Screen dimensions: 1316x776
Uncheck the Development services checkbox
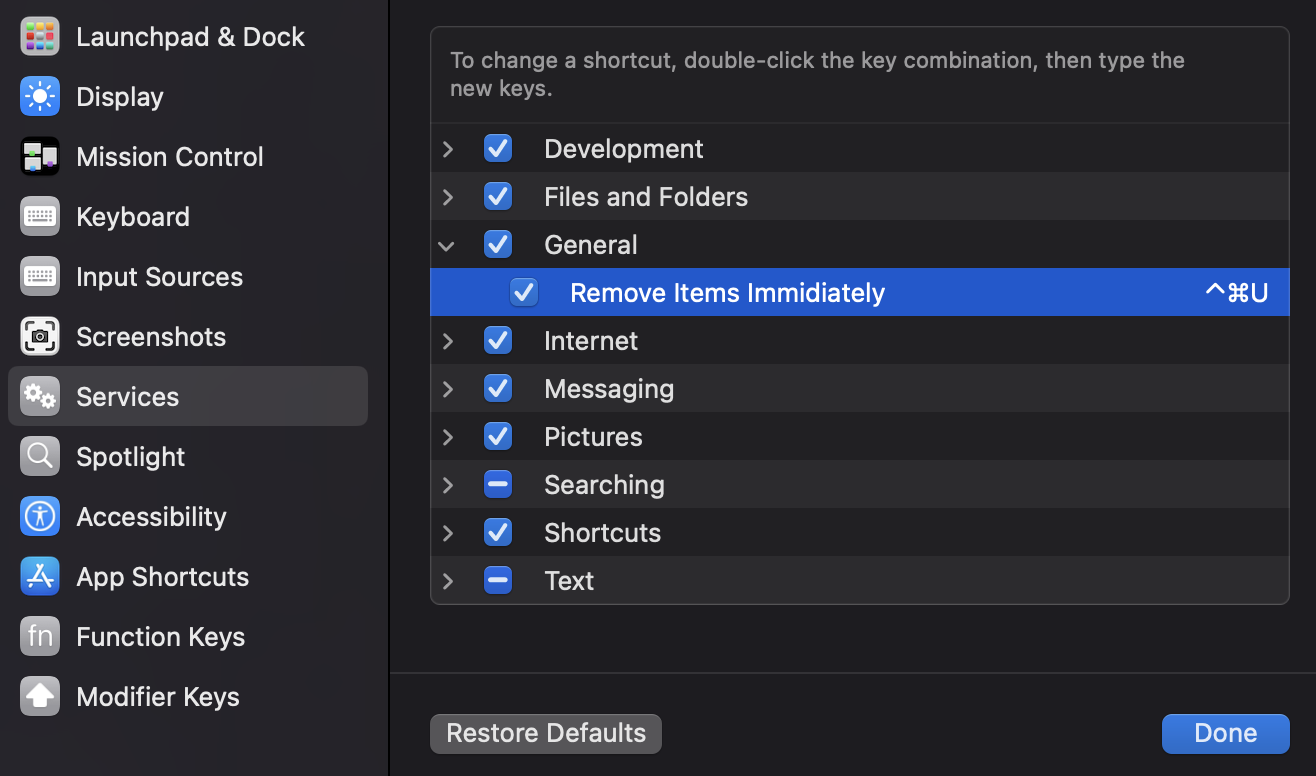pyautogui.click(x=497, y=148)
